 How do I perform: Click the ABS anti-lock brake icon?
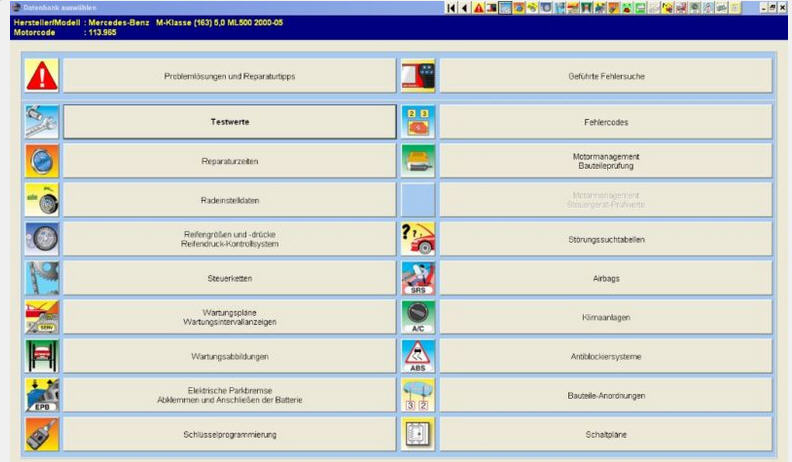click(417, 356)
